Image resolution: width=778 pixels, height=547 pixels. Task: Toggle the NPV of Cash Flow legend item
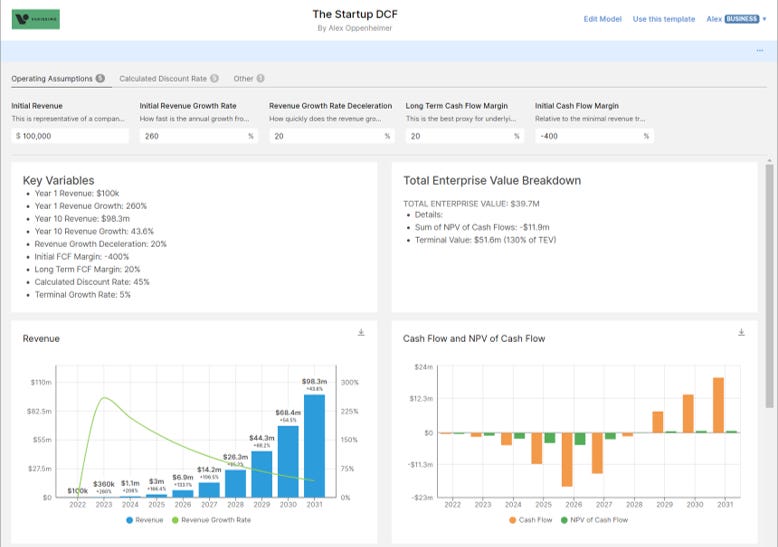(594, 520)
